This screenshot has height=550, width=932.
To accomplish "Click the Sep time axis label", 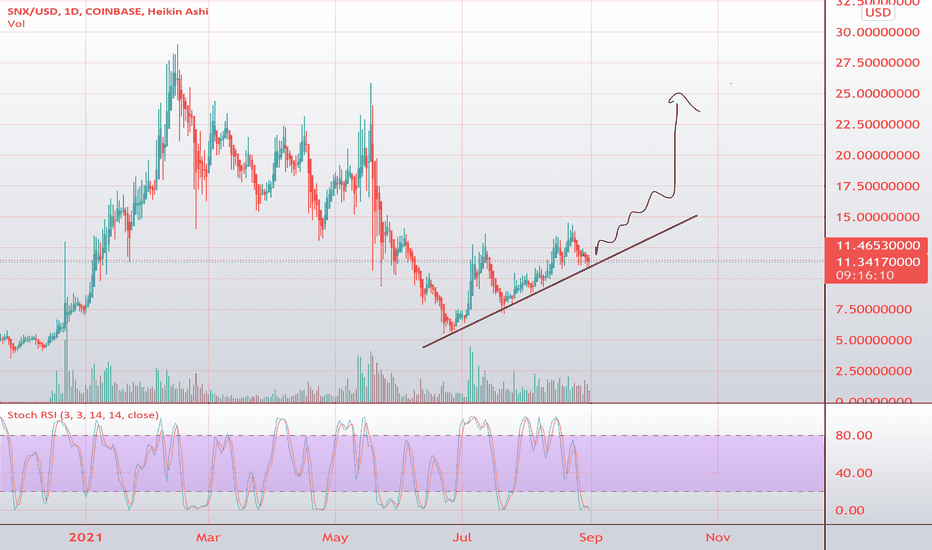I will (591, 538).
